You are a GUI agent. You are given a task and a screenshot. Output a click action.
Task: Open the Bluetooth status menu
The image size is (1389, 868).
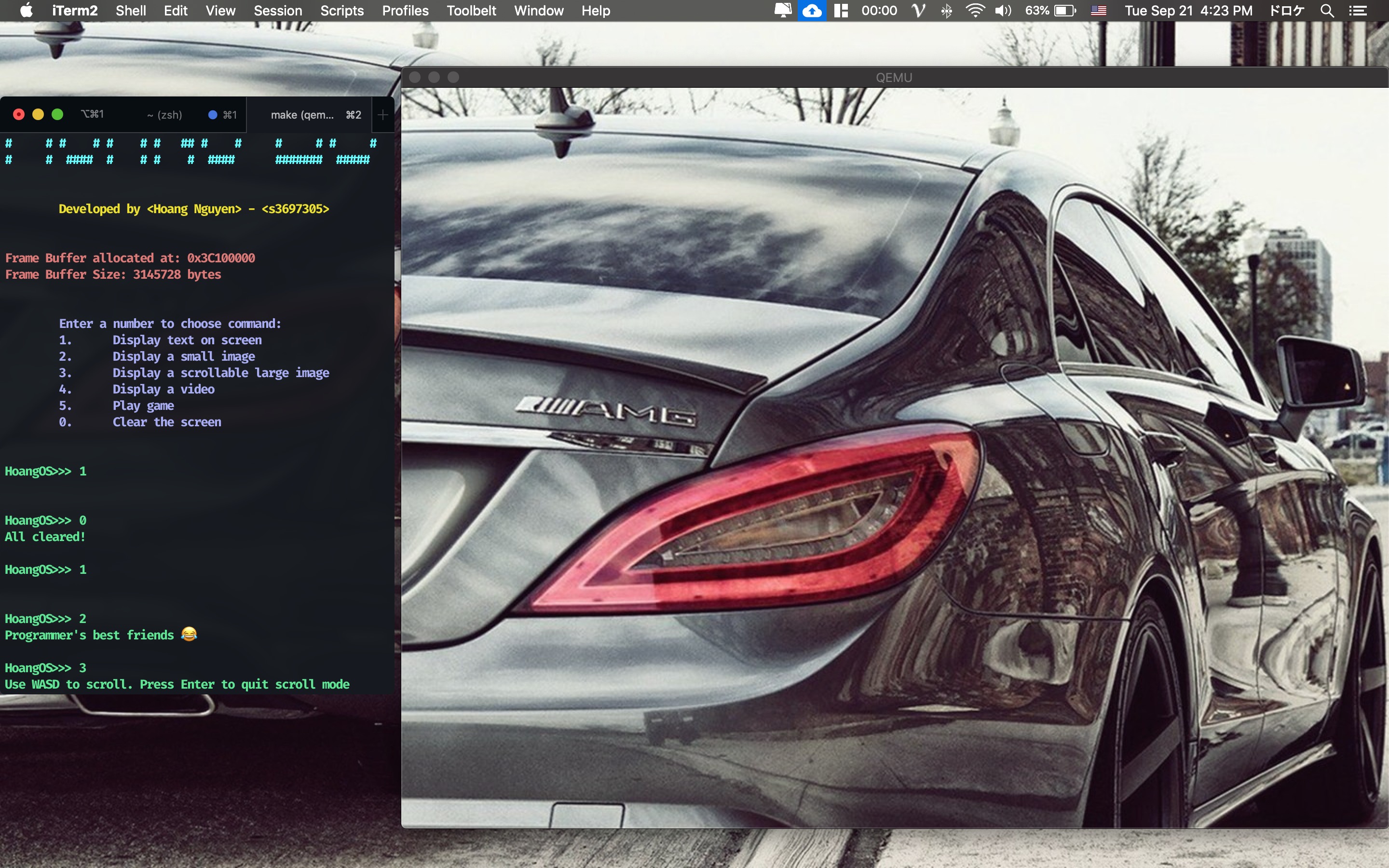946,10
